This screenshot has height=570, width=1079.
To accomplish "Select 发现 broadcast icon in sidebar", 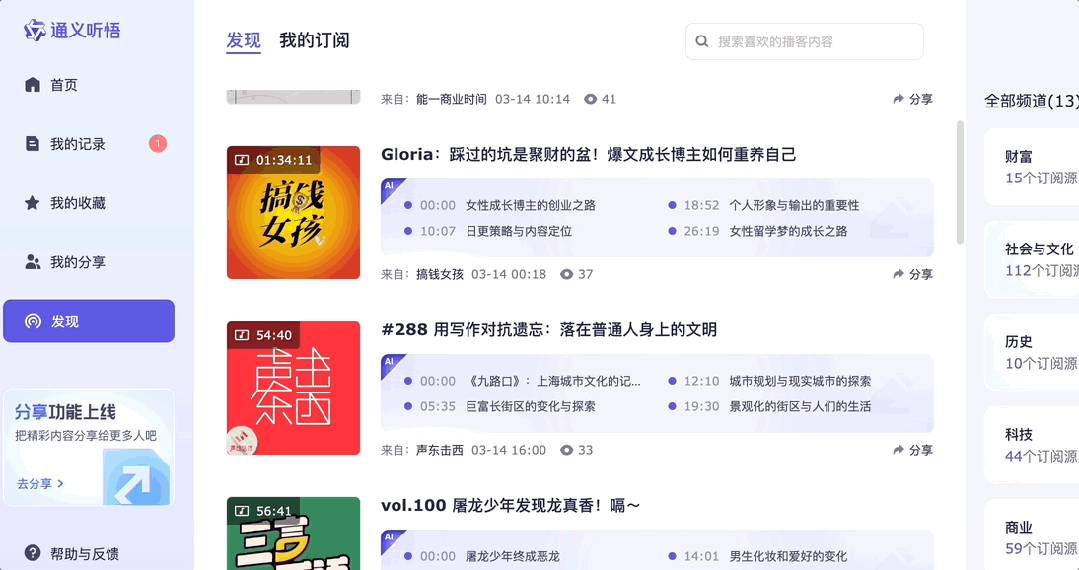I will [x=32, y=321].
